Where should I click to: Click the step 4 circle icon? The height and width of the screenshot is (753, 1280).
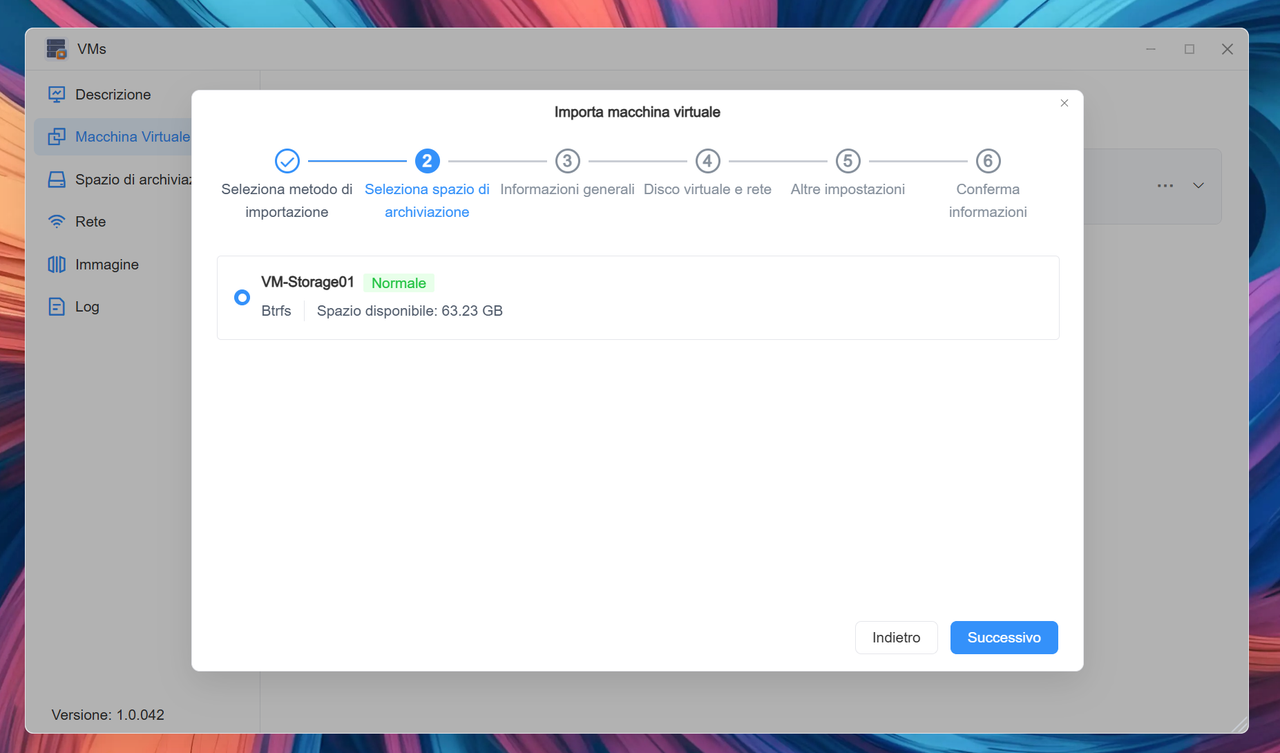707,160
